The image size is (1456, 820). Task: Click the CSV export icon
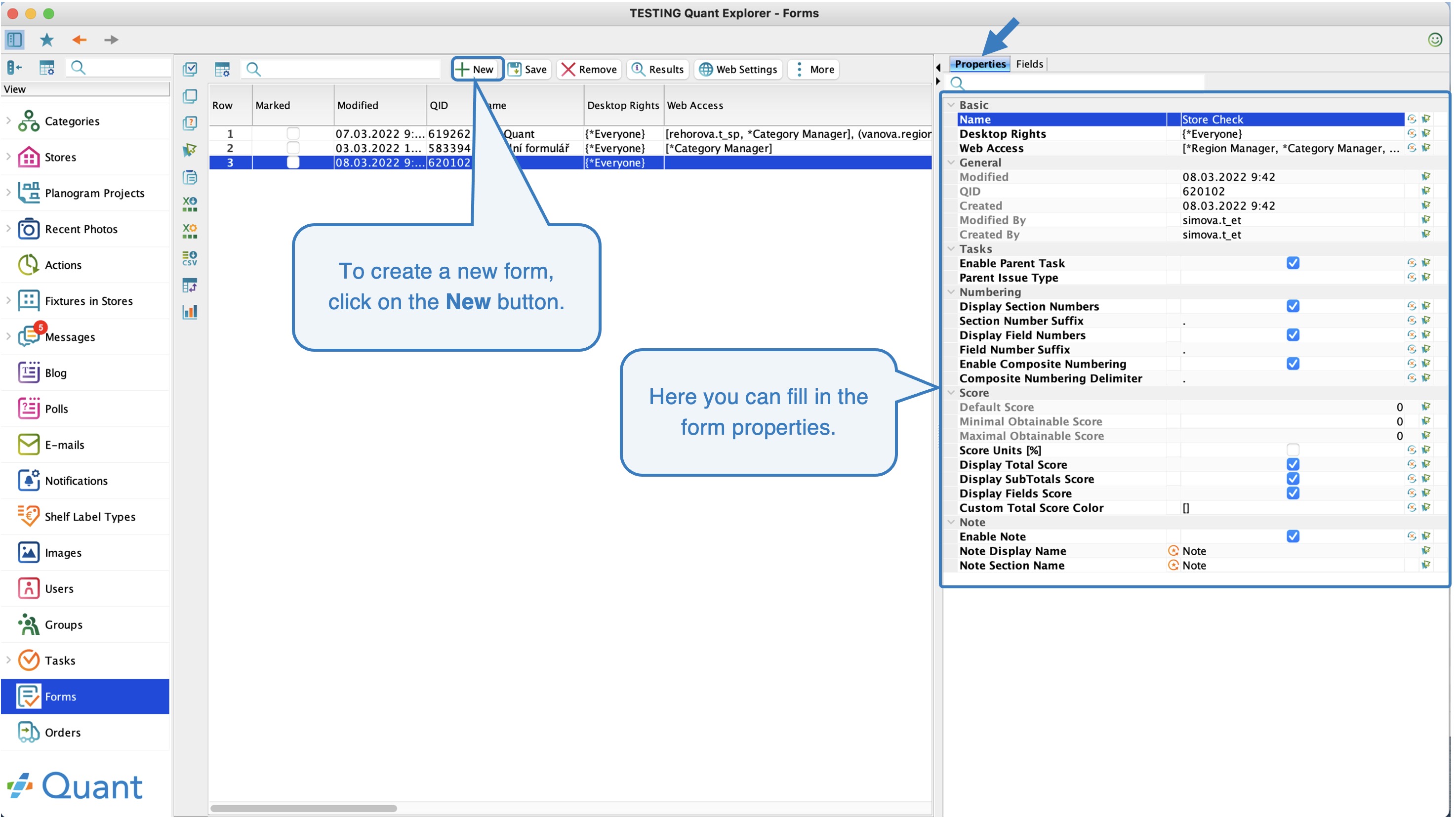coord(190,258)
